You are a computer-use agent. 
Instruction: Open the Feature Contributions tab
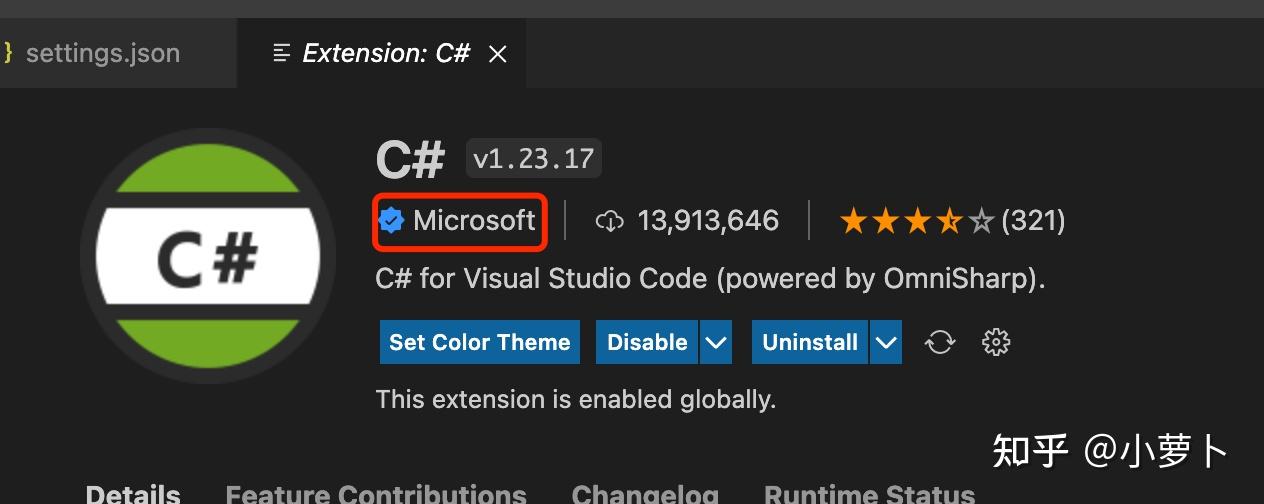click(376, 494)
